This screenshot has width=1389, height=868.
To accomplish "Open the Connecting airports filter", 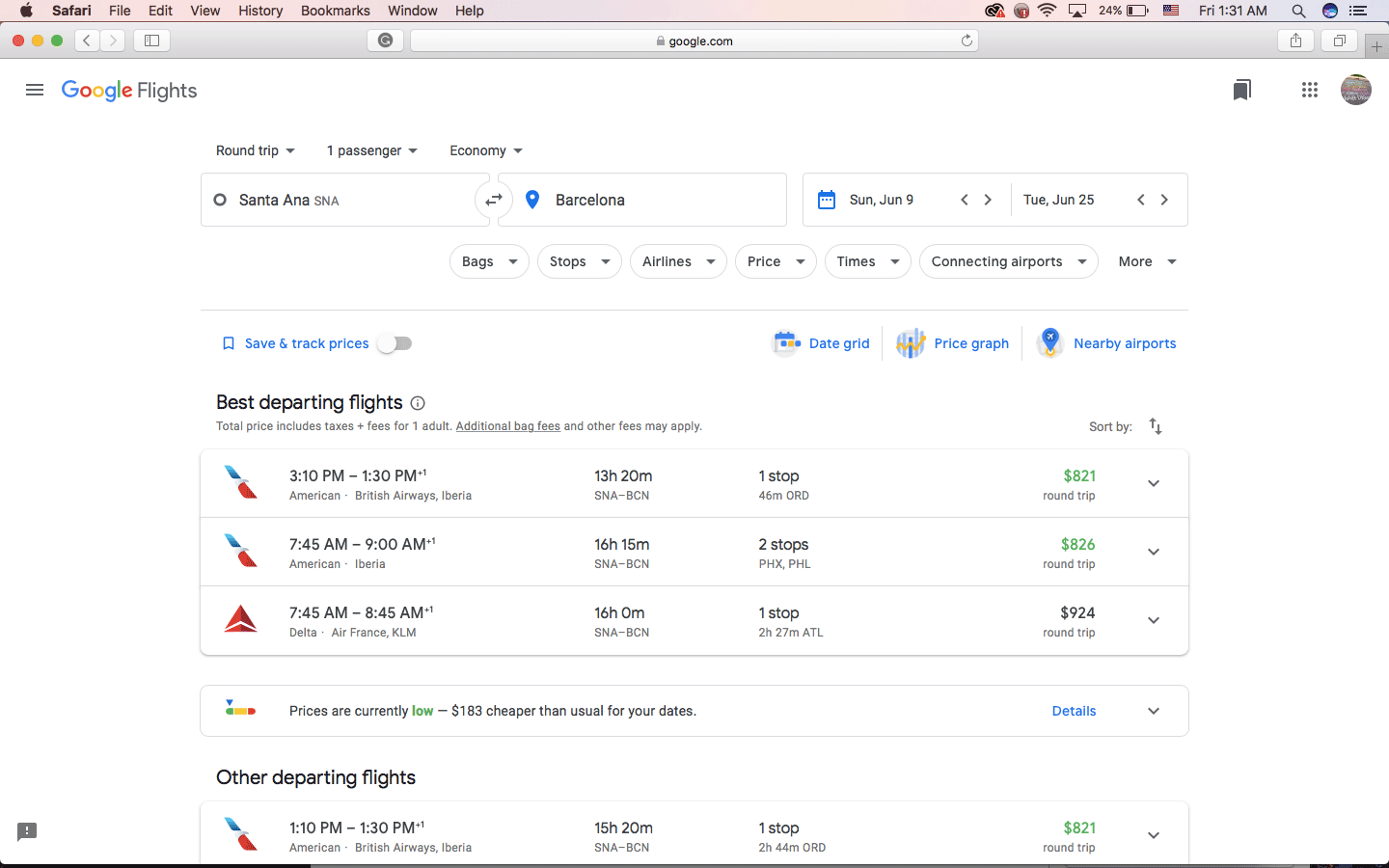I will pyautogui.click(x=1008, y=261).
